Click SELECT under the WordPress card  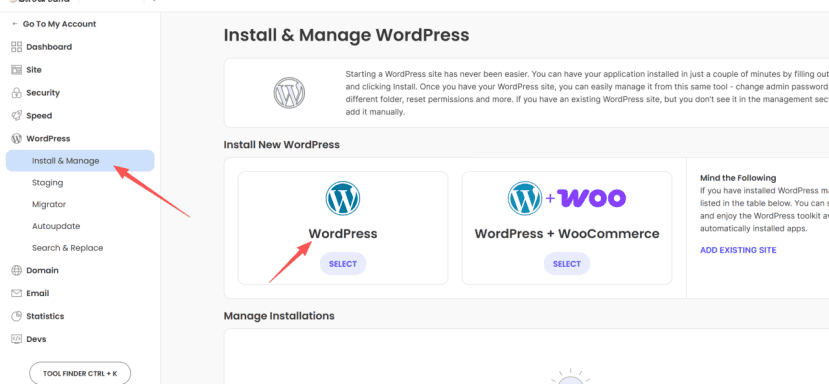pyautogui.click(x=343, y=264)
